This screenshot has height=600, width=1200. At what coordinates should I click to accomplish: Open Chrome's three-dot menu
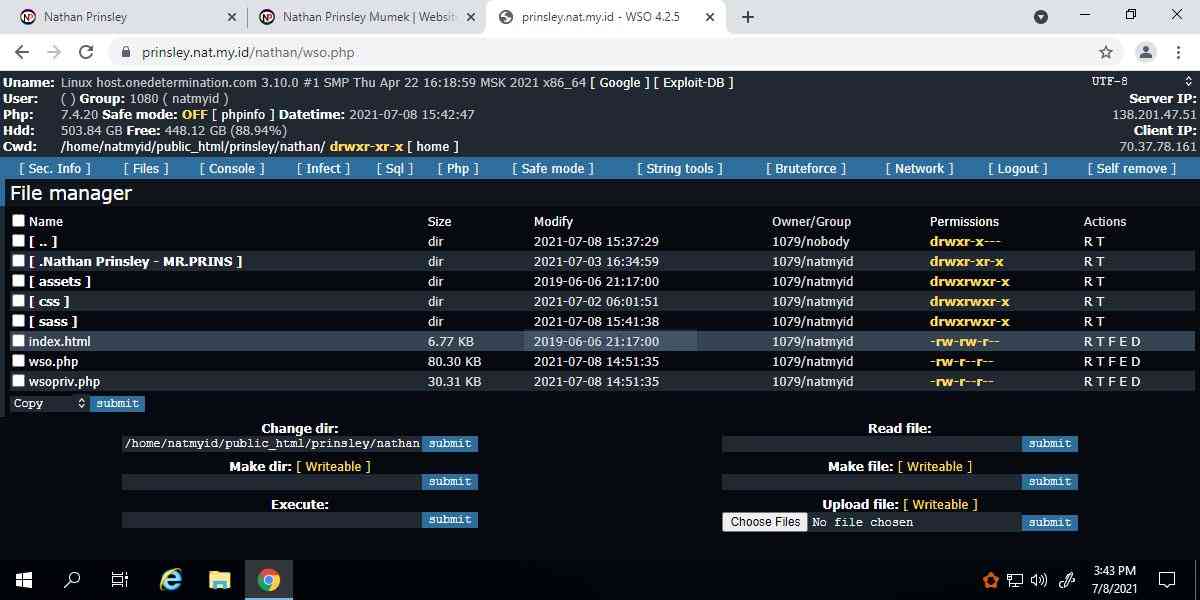(1177, 52)
